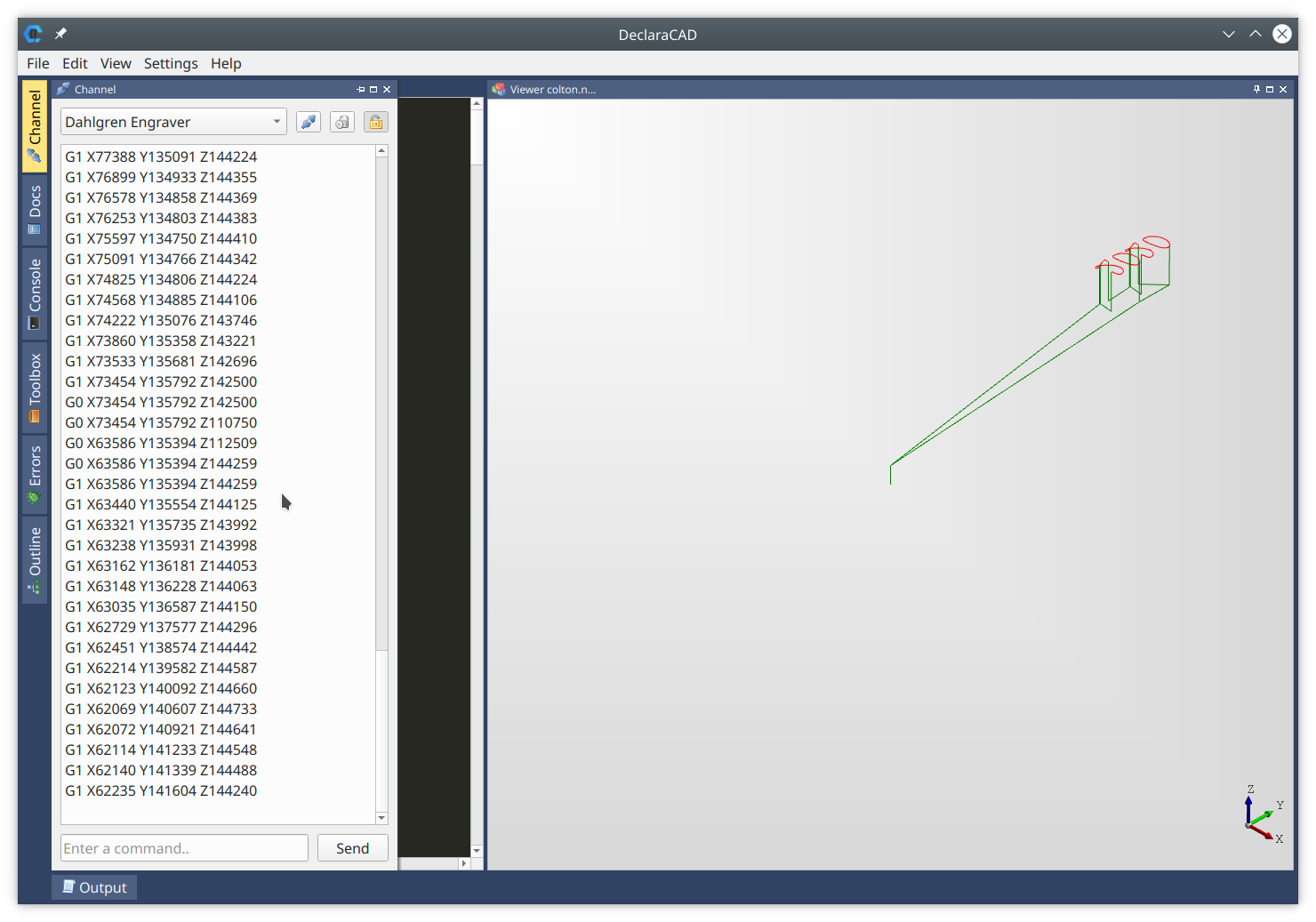Open the Dahlgren Engraver device dropdown
Screen dimensions: 1316x922
pos(173,122)
